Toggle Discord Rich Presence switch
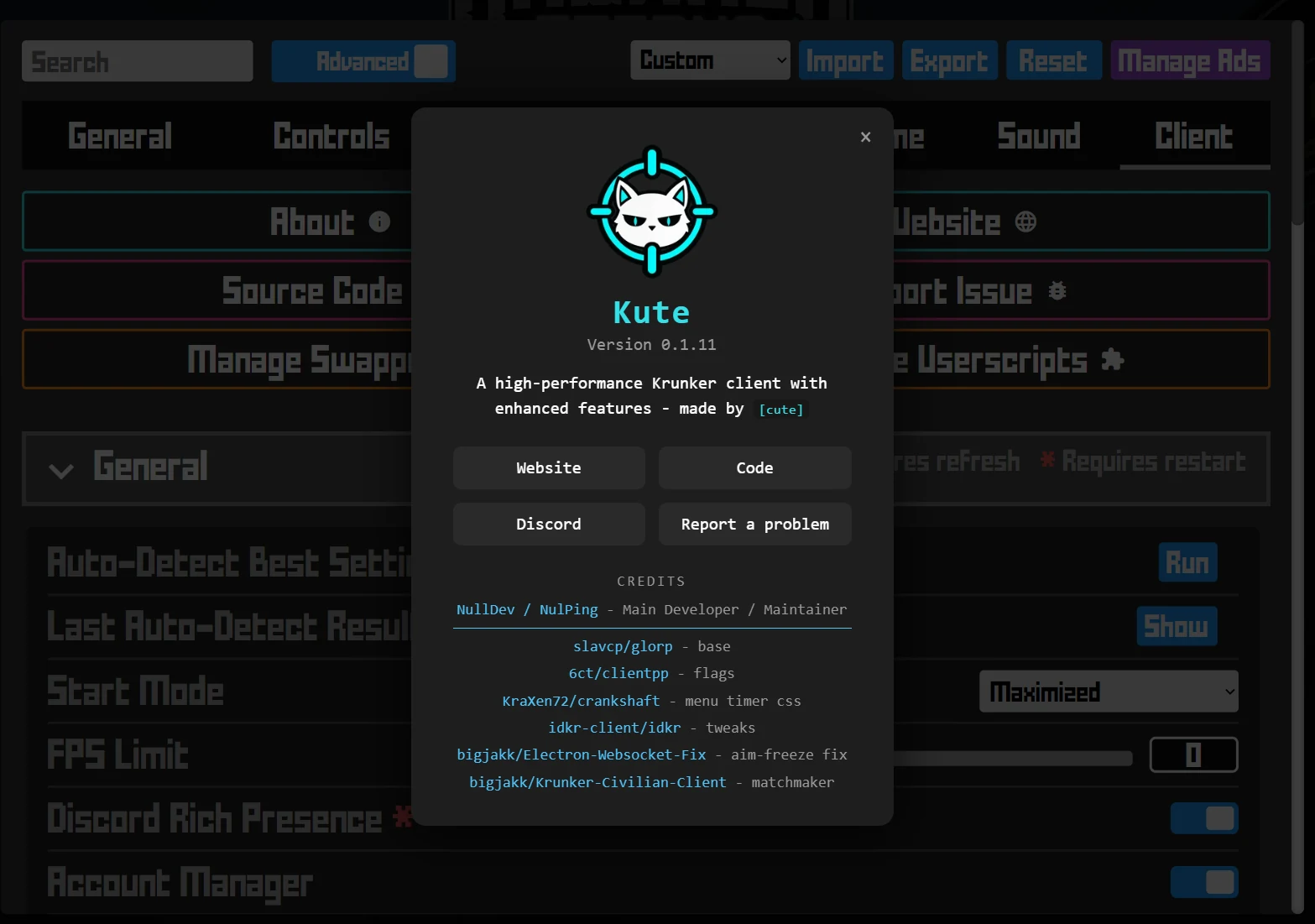 tap(1204, 818)
